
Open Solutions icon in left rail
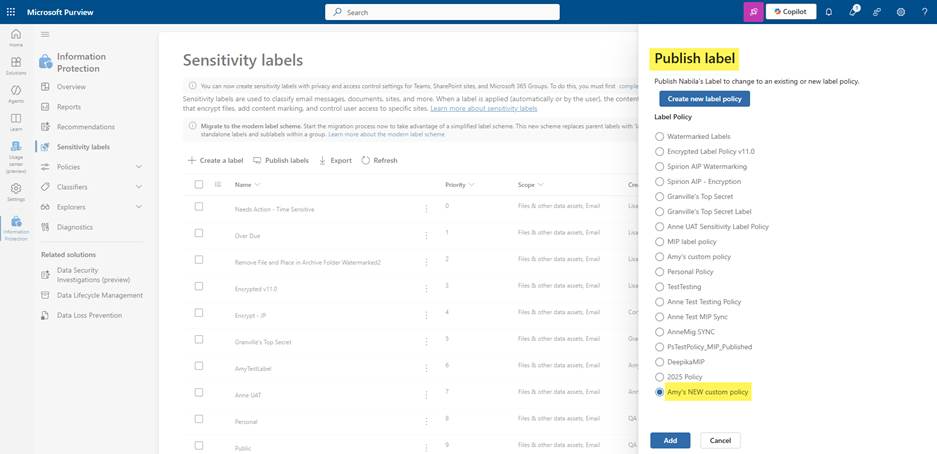(16, 65)
